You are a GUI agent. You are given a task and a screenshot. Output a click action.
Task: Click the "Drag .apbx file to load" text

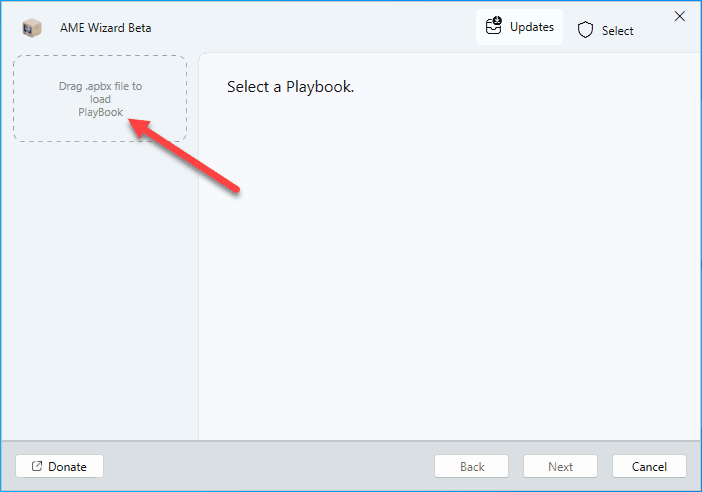coord(100,92)
